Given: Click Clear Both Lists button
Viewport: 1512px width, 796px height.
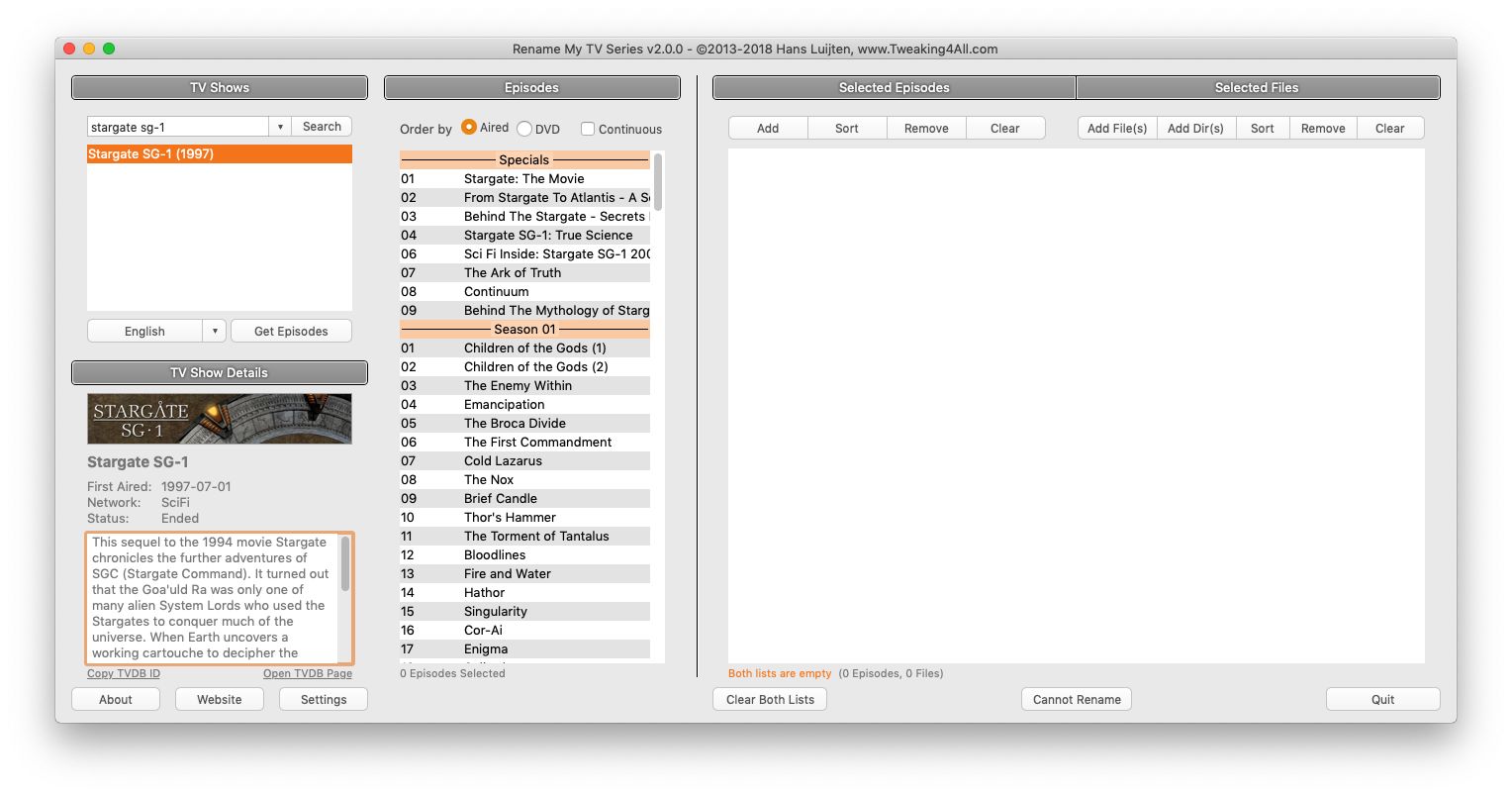Looking at the screenshot, I should click(770, 699).
